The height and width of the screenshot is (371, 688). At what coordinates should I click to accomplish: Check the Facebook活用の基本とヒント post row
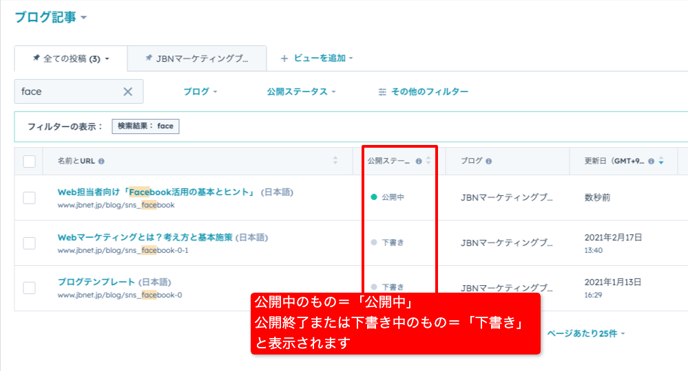pyautogui.click(x=29, y=198)
